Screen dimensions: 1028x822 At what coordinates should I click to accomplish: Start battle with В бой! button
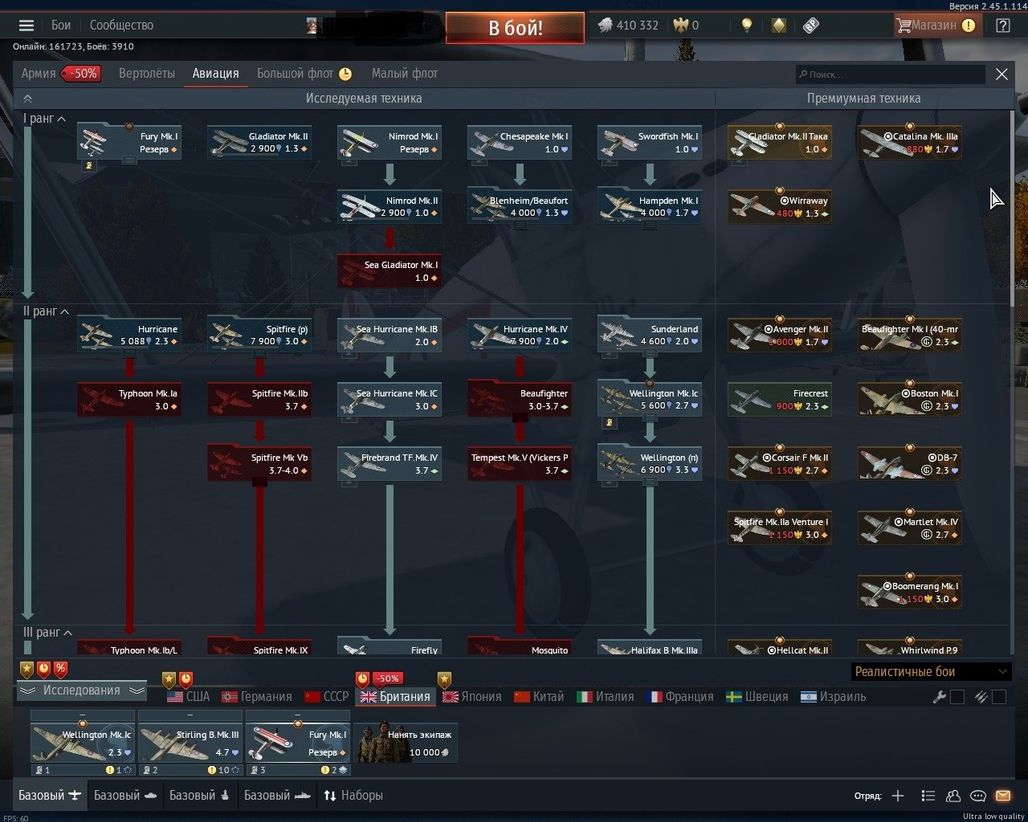point(515,28)
